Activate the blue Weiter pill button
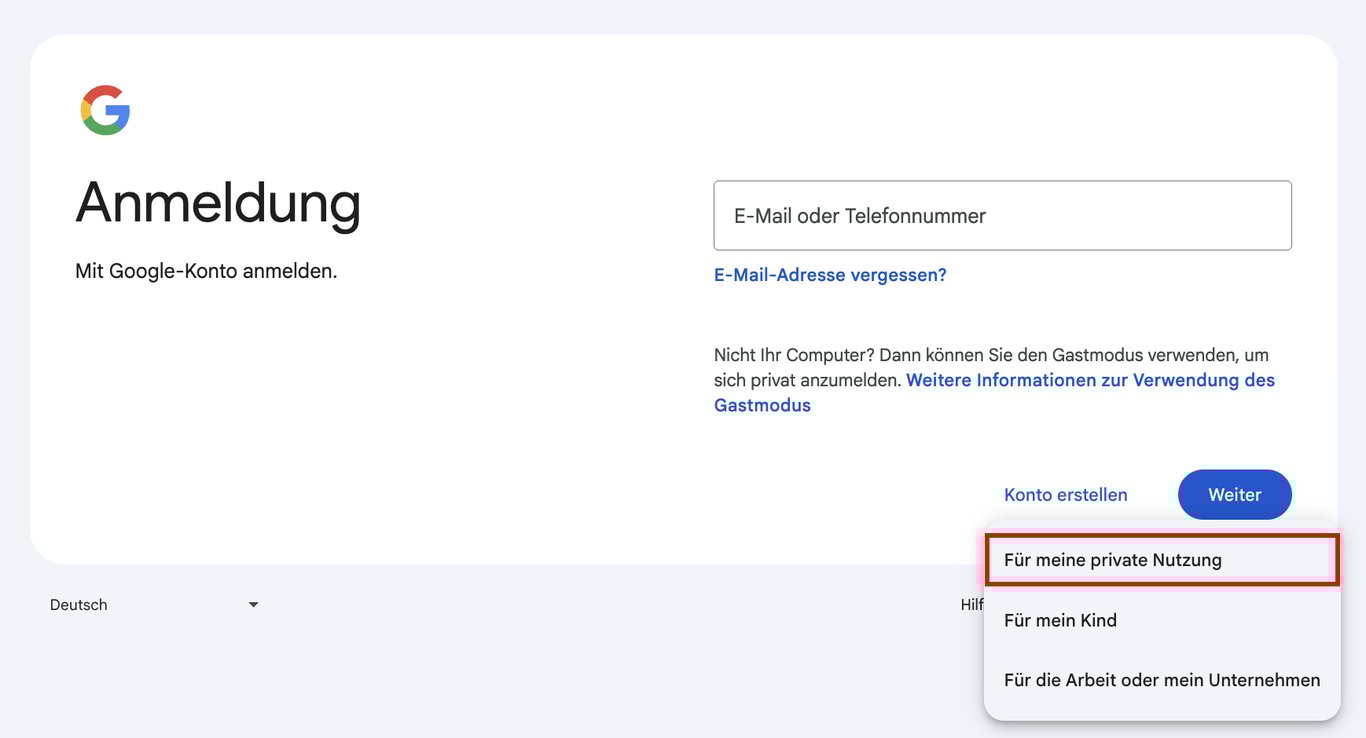Image resolution: width=1366 pixels, height=738 pixels. point(1234,494)
